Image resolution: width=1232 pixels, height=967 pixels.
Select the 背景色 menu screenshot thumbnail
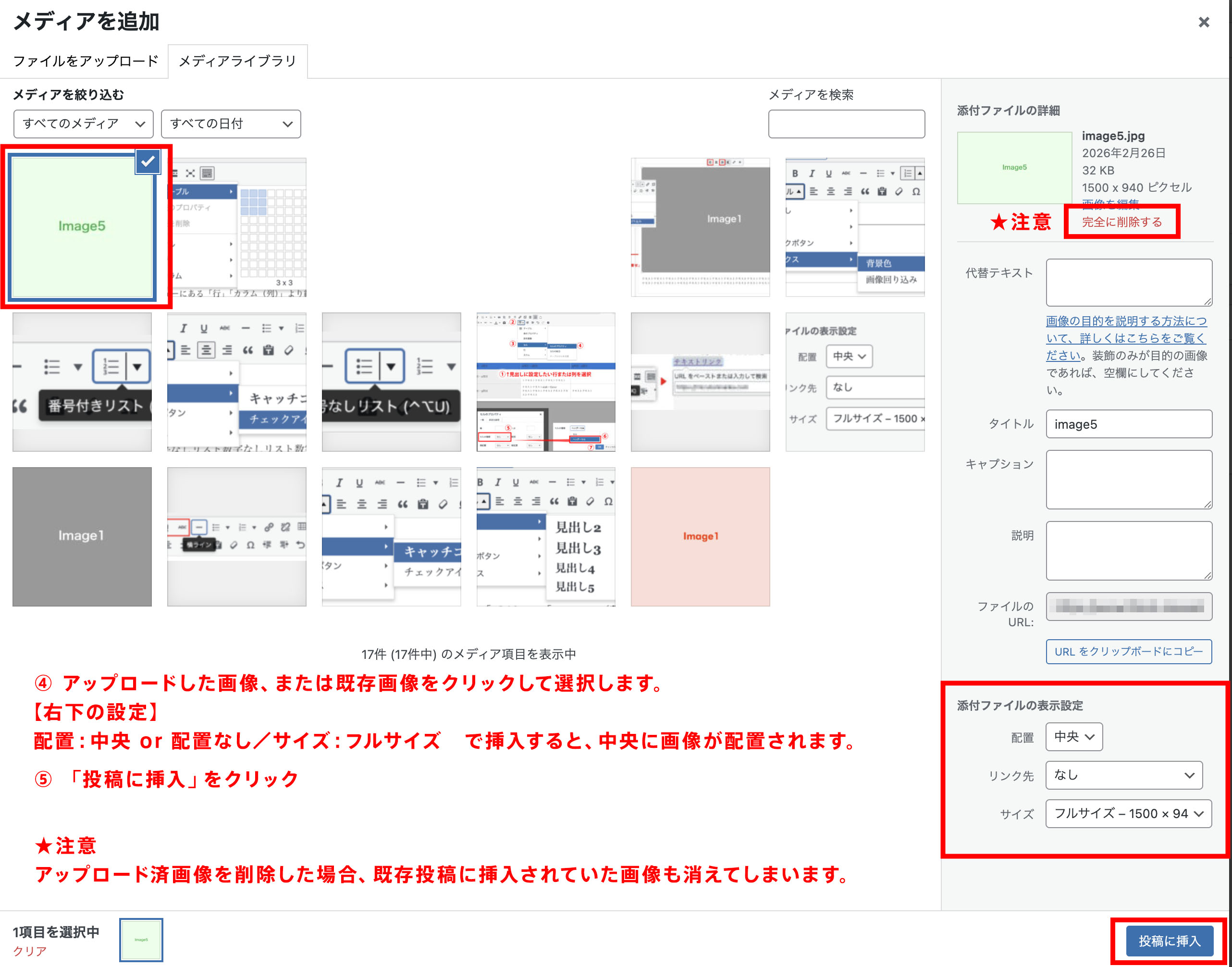[854, 228]
